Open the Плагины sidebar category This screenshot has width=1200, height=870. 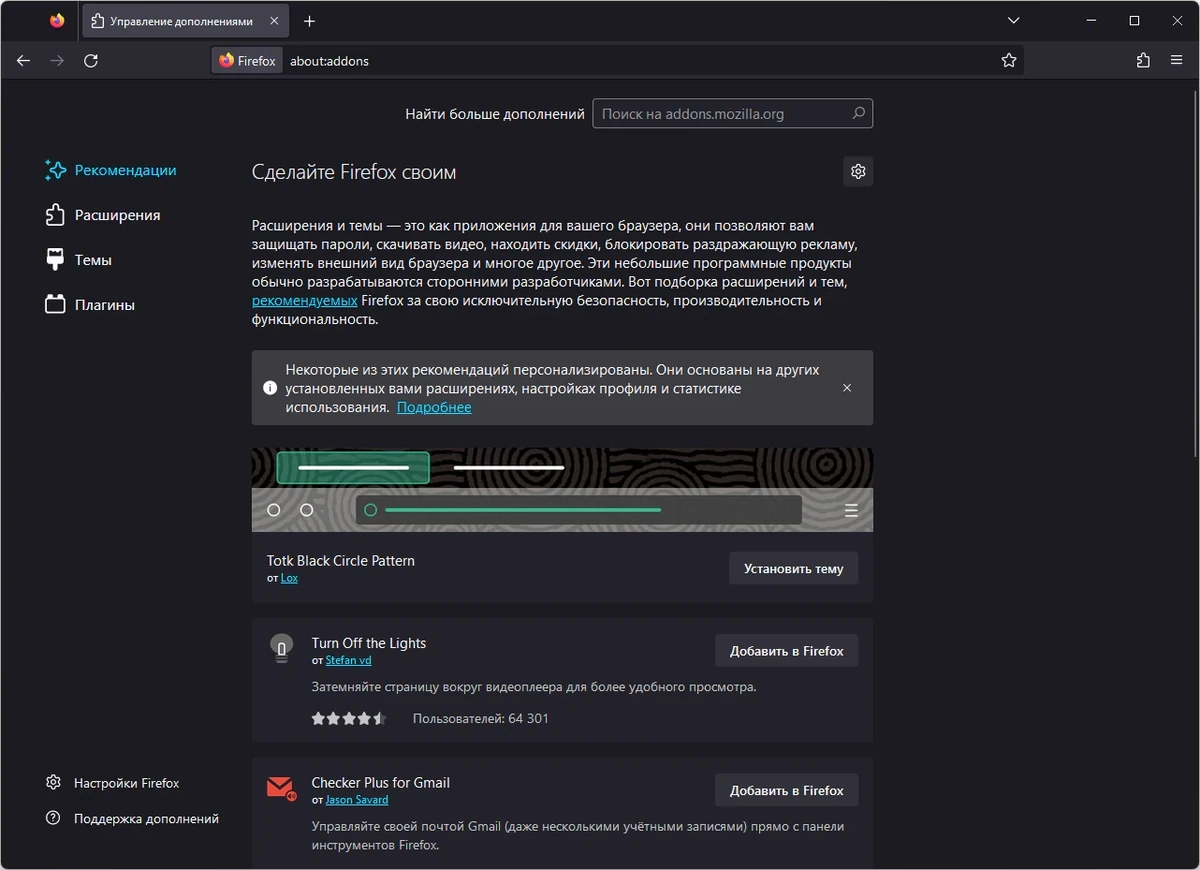tap(90, 305)
